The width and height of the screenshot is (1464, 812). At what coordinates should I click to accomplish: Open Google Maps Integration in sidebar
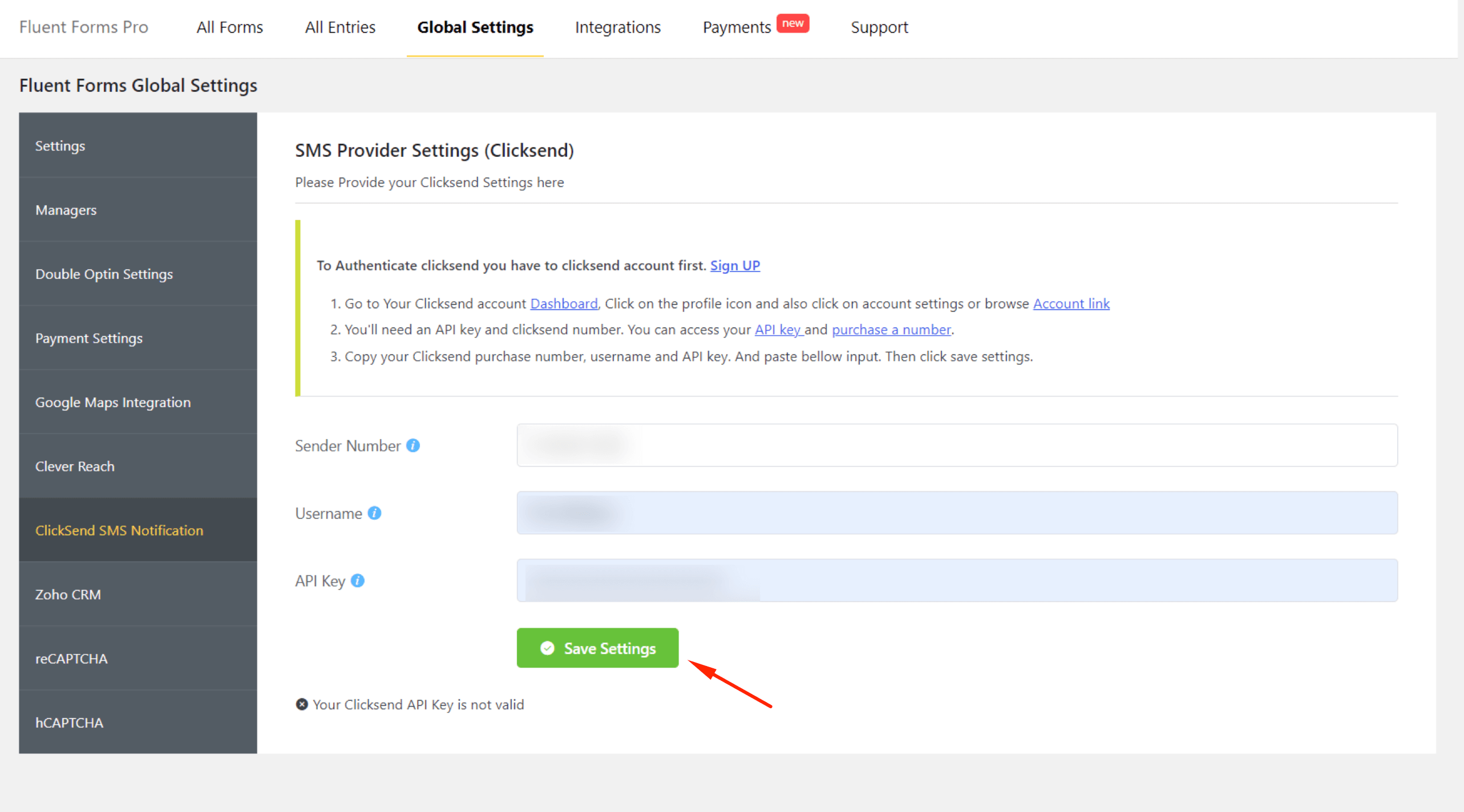pyautogui.click(x=138, y=402)
